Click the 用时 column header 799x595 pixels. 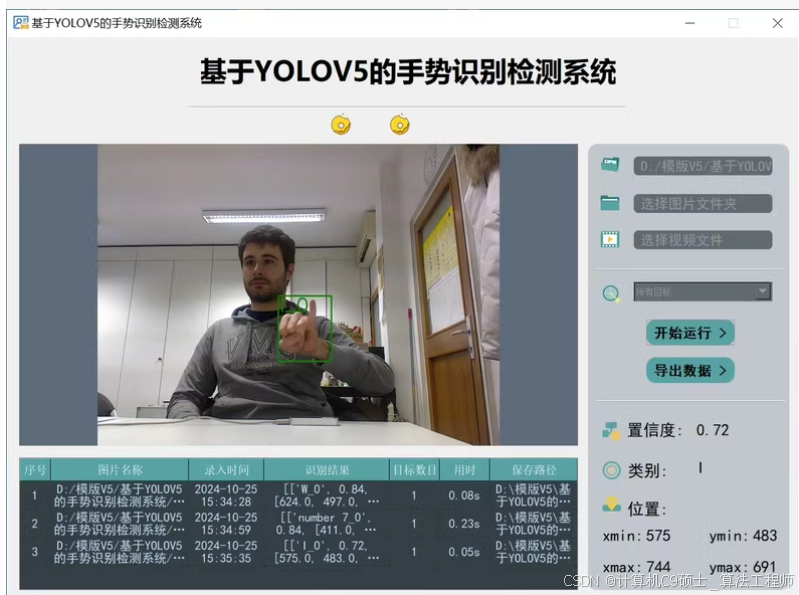[x=464, y=470]
